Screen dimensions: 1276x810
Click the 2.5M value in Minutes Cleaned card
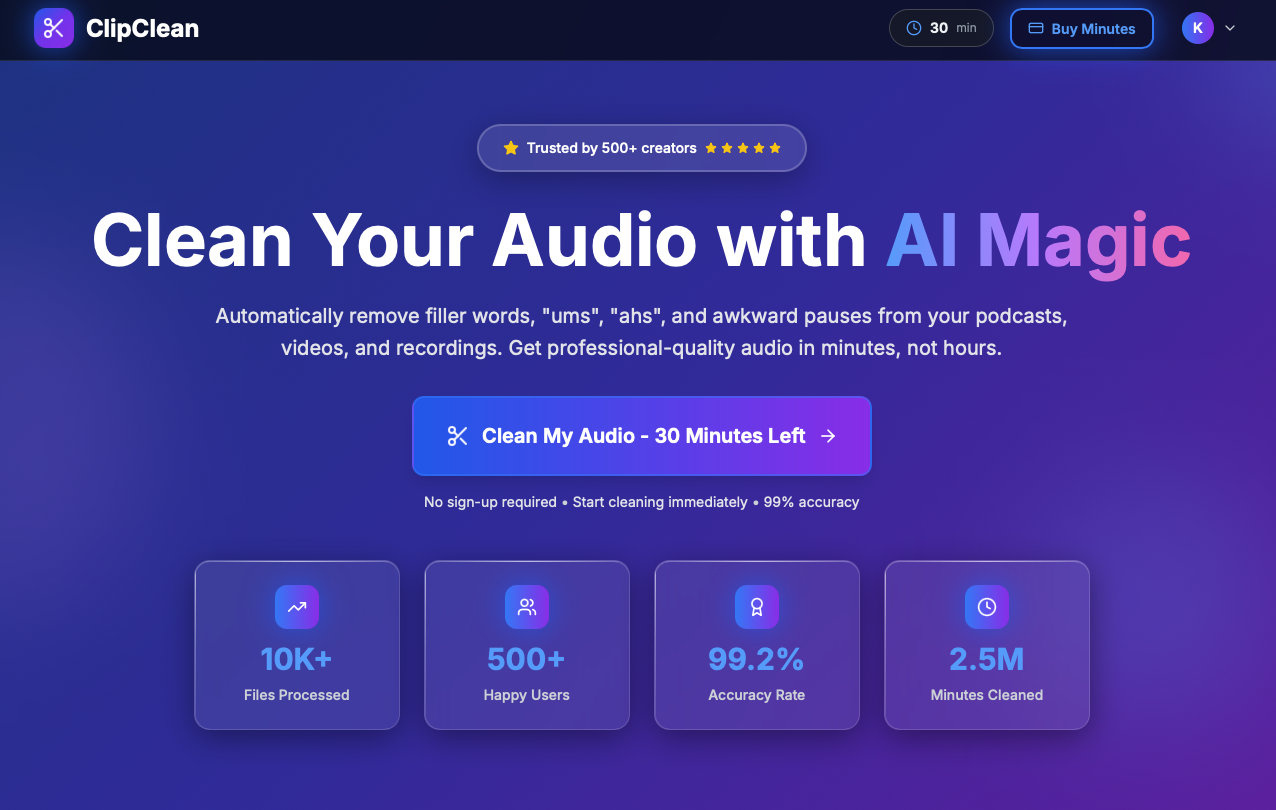(x=987, y=659)
